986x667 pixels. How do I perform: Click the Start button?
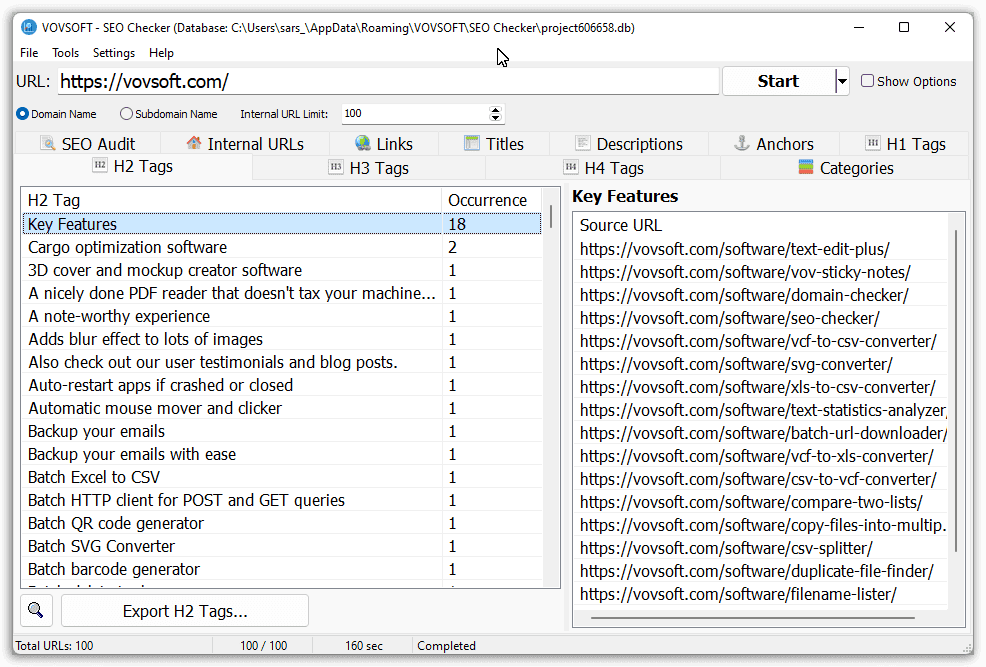pos(778,81)
